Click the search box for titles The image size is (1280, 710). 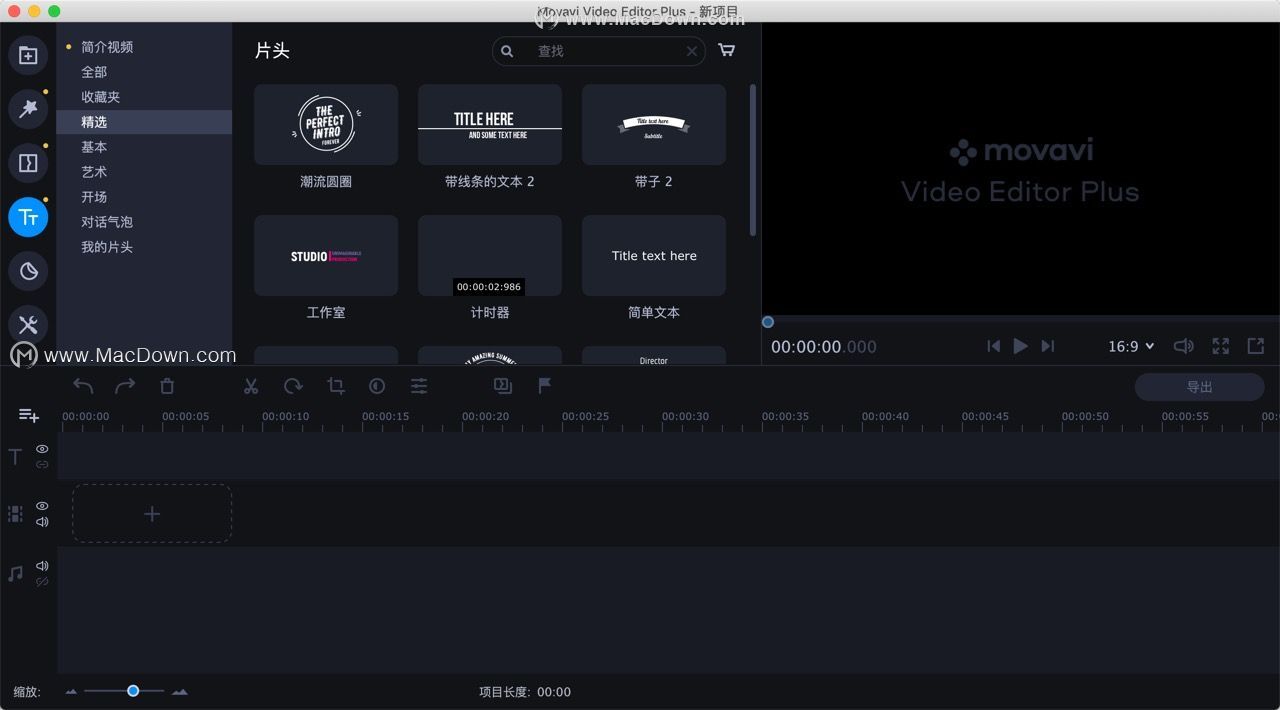pyautogui.click(x=598, y=51)
